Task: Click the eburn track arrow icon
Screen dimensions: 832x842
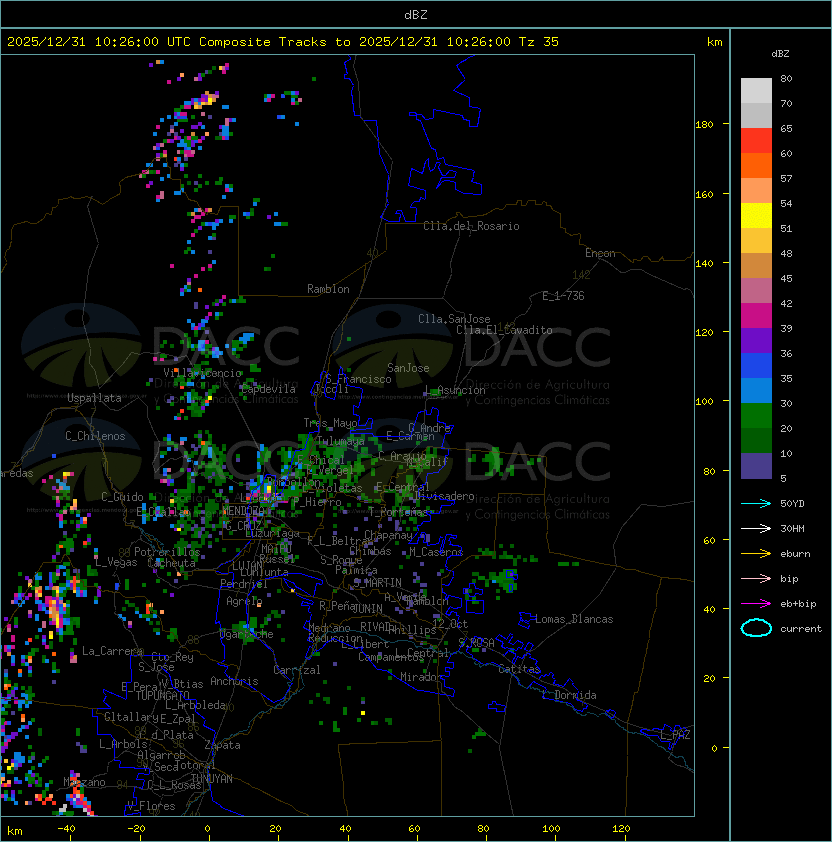Action: [756, 553]
